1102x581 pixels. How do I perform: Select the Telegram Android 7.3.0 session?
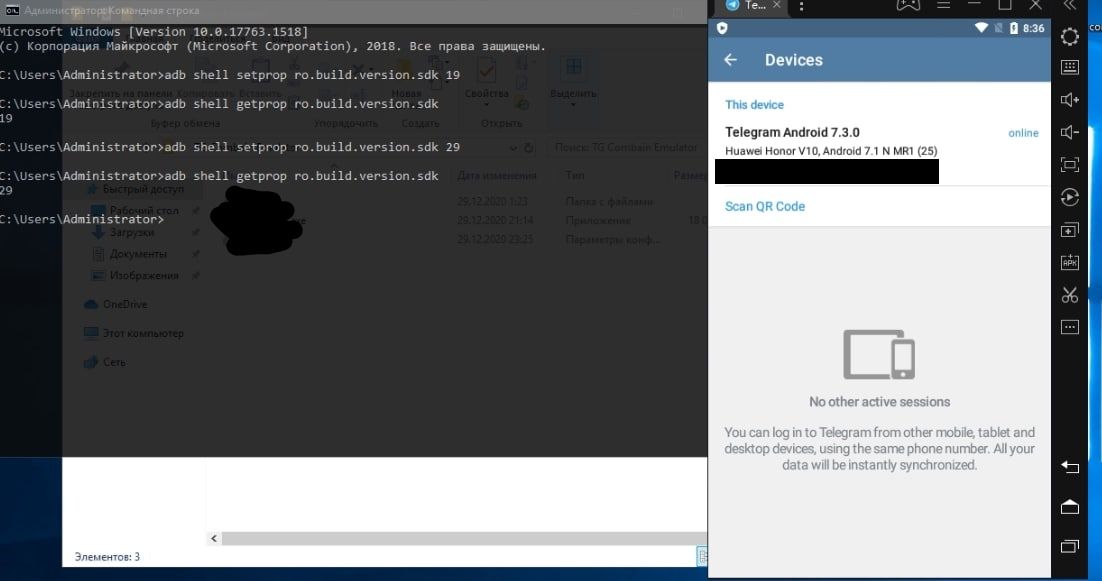tap(879, 141)
